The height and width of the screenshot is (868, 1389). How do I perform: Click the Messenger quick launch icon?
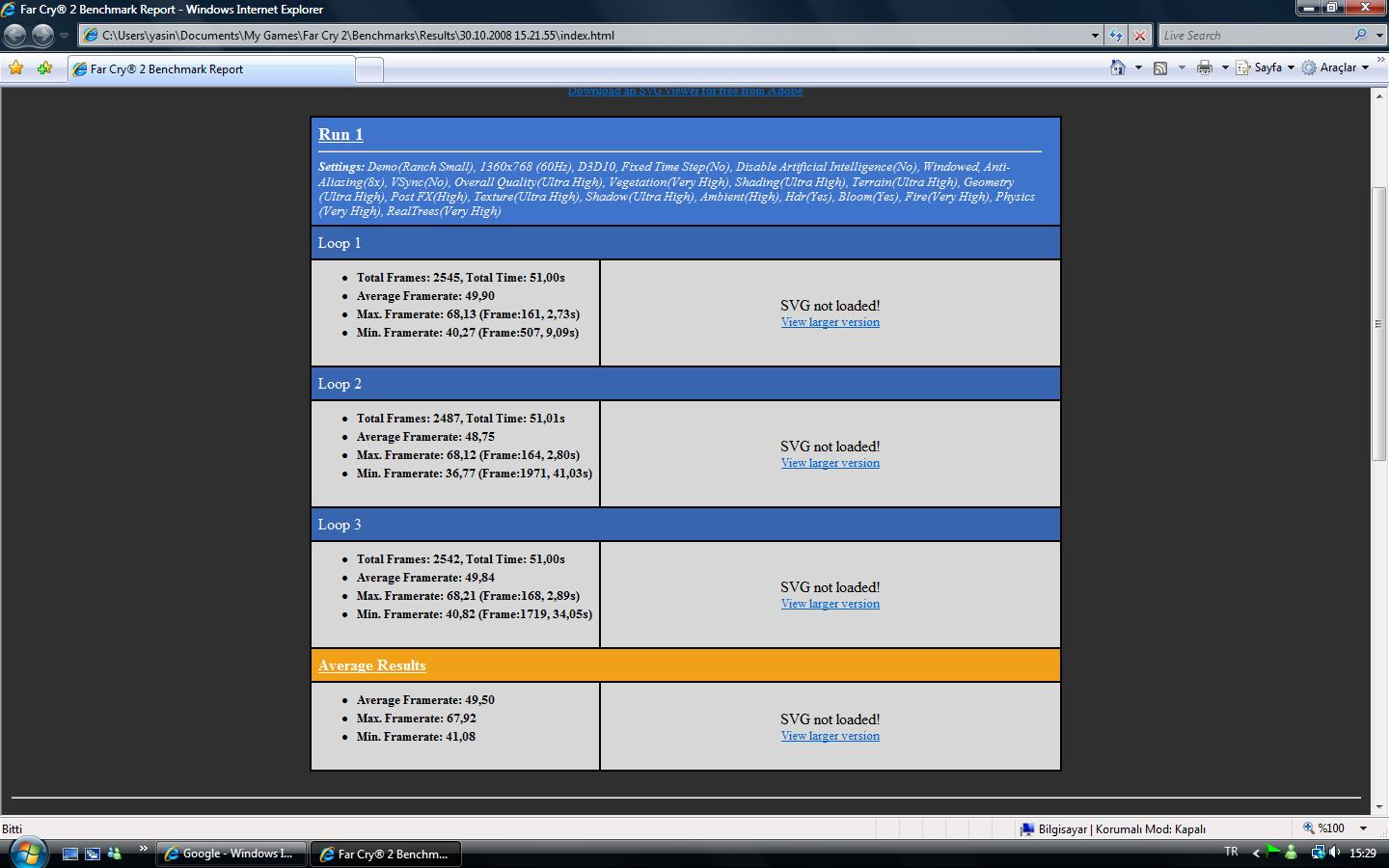tap(115, 854)
